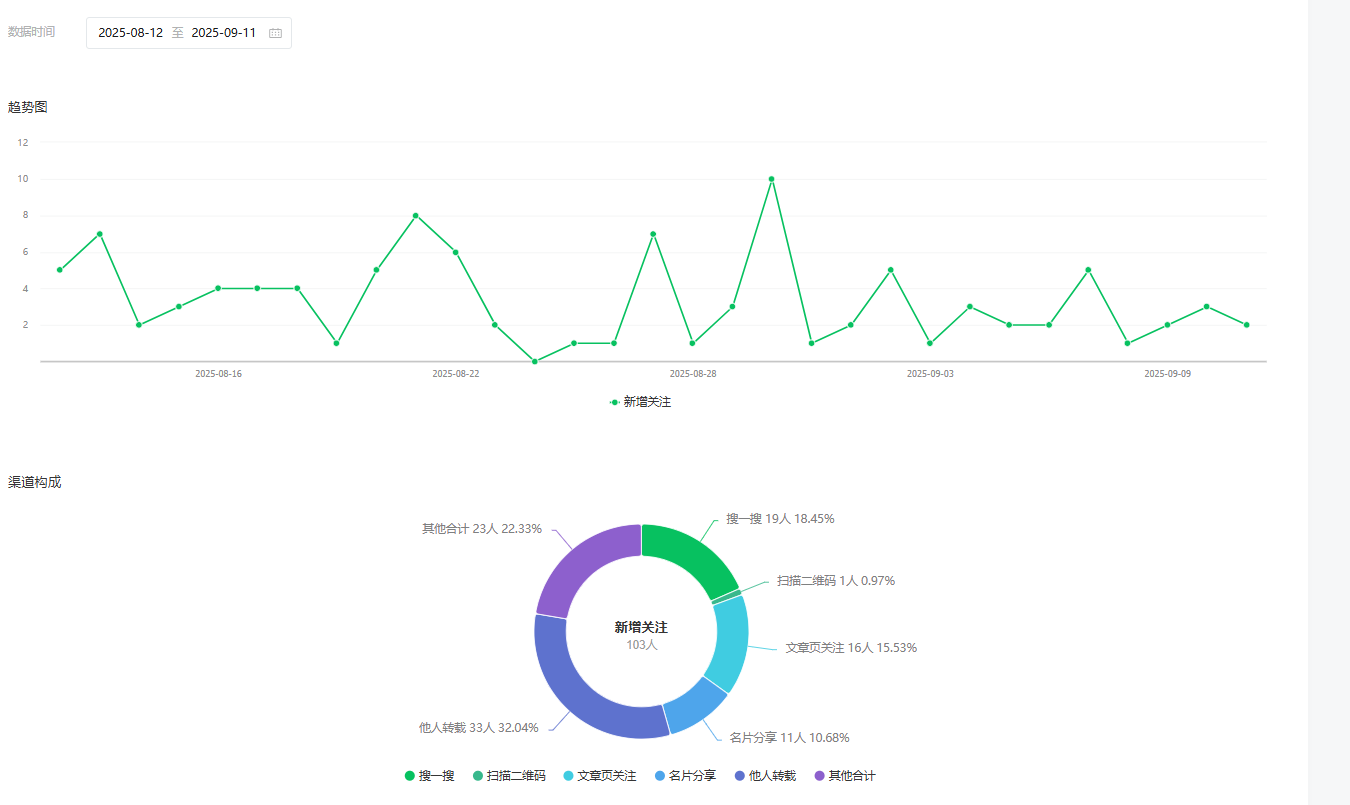
Task: Toggle the 新增关注 line chart legend
Action: (x=640, y=402)
